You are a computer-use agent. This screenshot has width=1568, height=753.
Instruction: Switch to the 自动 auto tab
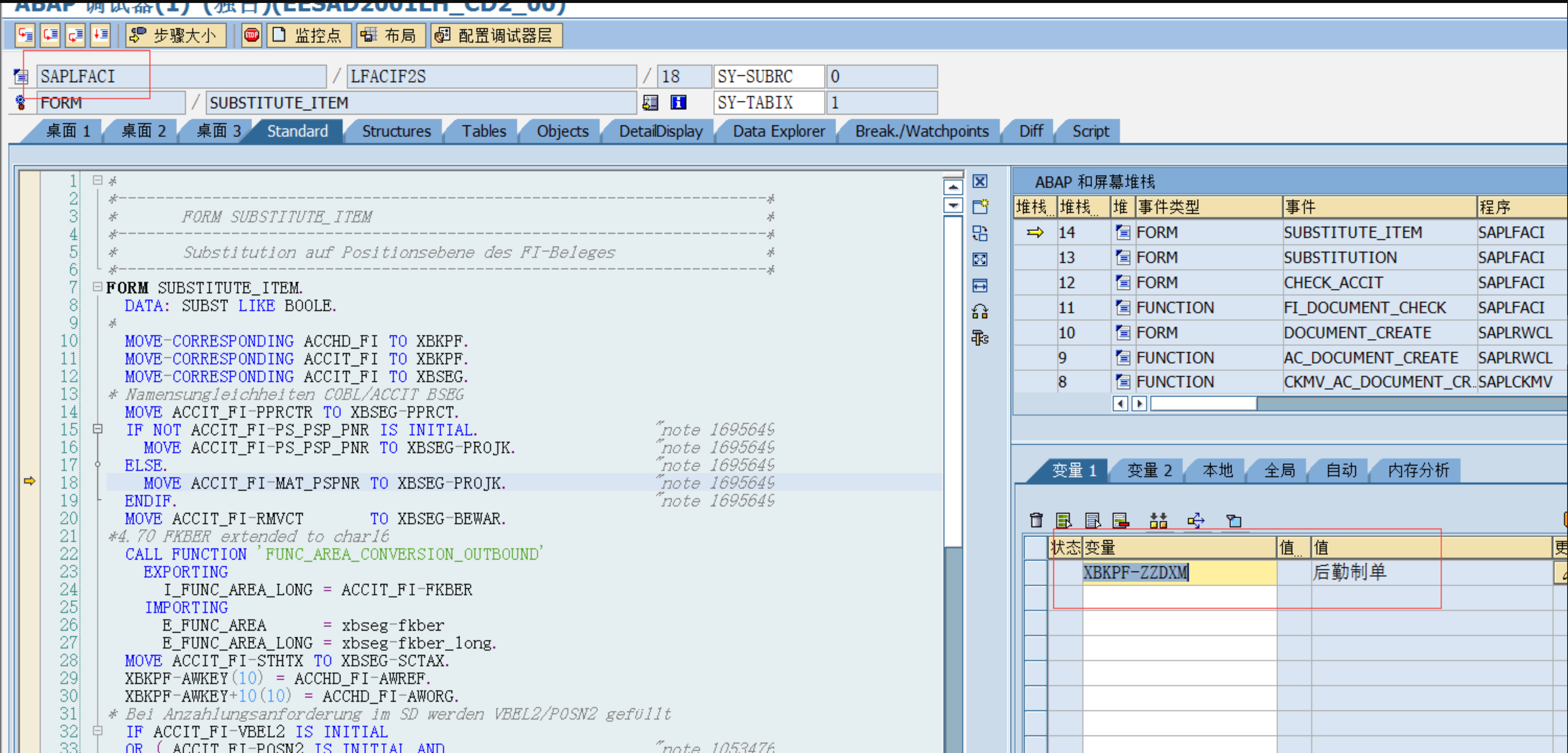tap(1341, 470)
